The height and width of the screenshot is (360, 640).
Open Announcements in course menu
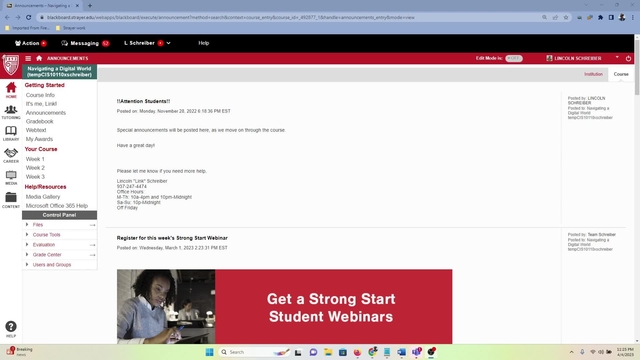coord(46,113)
